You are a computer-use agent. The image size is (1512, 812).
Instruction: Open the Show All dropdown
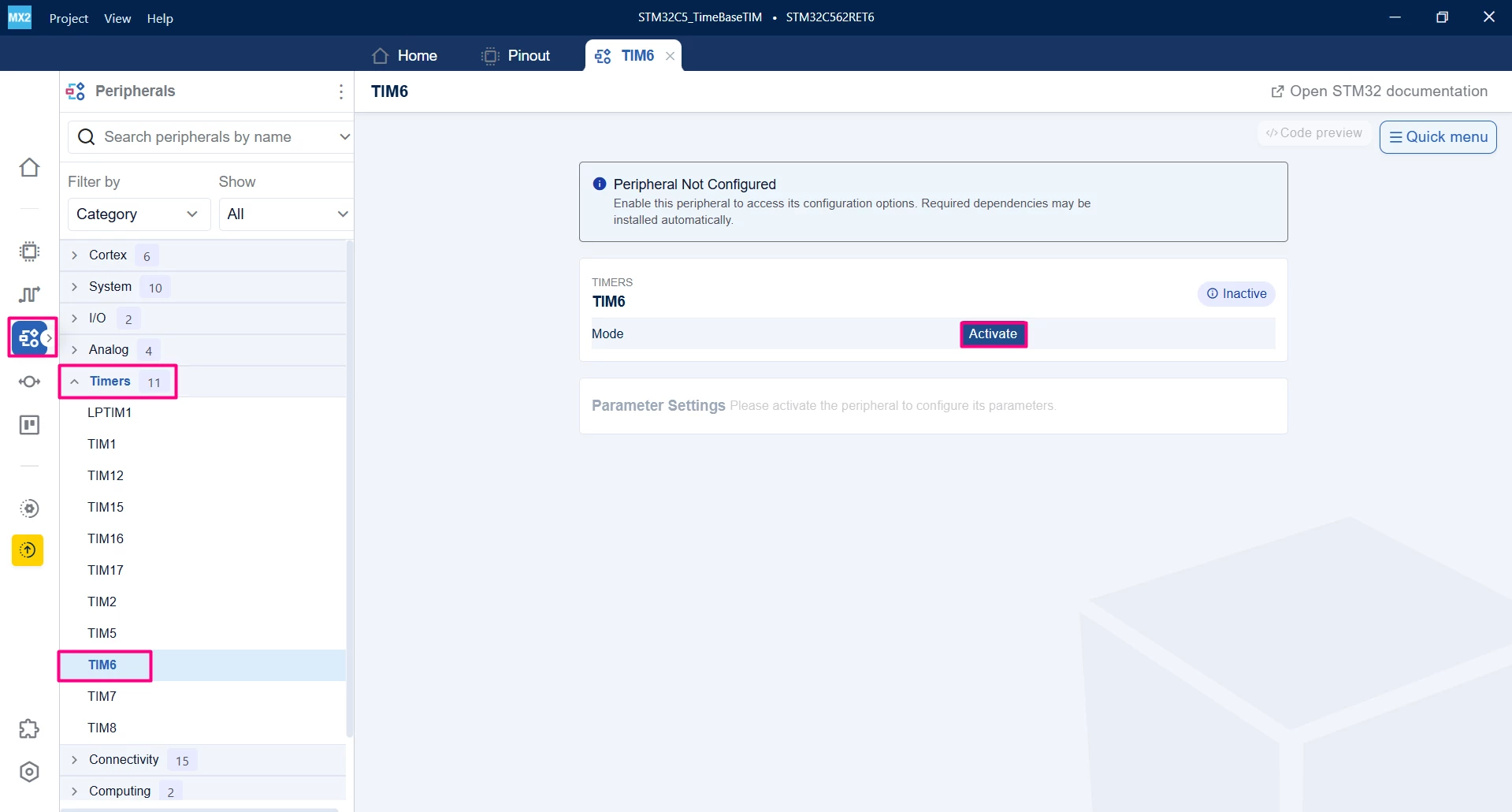286,214
